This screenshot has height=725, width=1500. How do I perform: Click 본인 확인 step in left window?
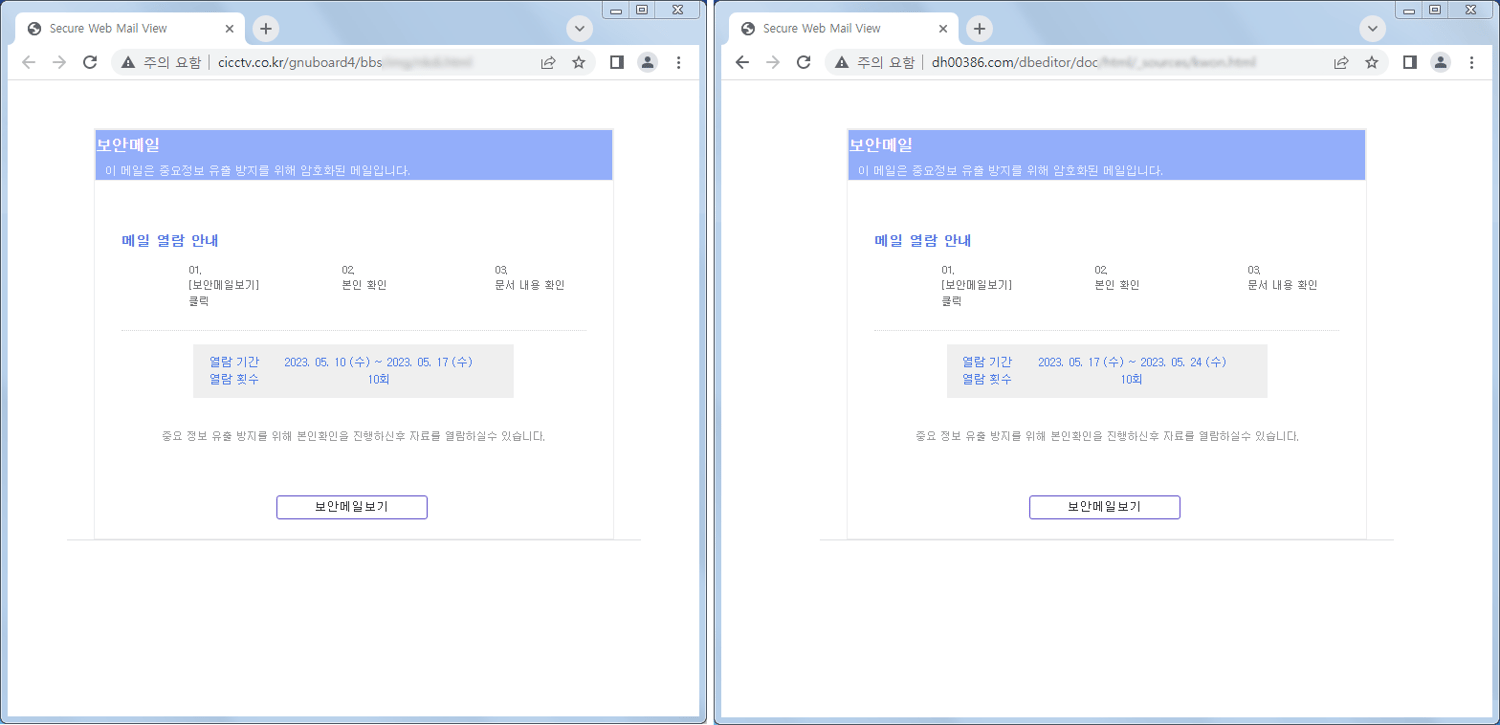click(364, 285)
